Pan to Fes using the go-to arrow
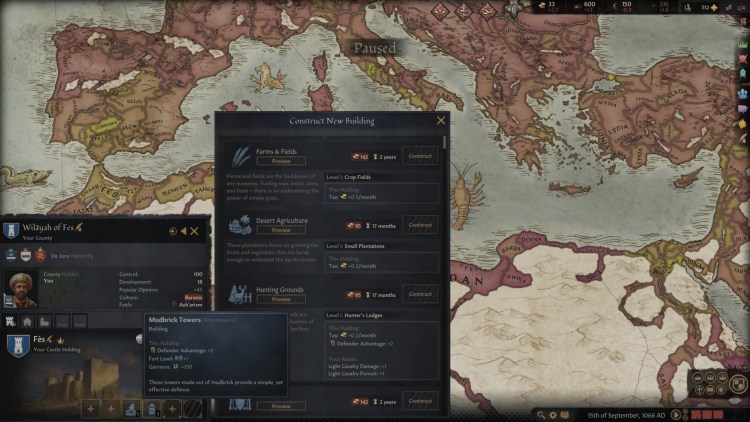The width and height of the screenshot is (750, 422). coord(173,231)
